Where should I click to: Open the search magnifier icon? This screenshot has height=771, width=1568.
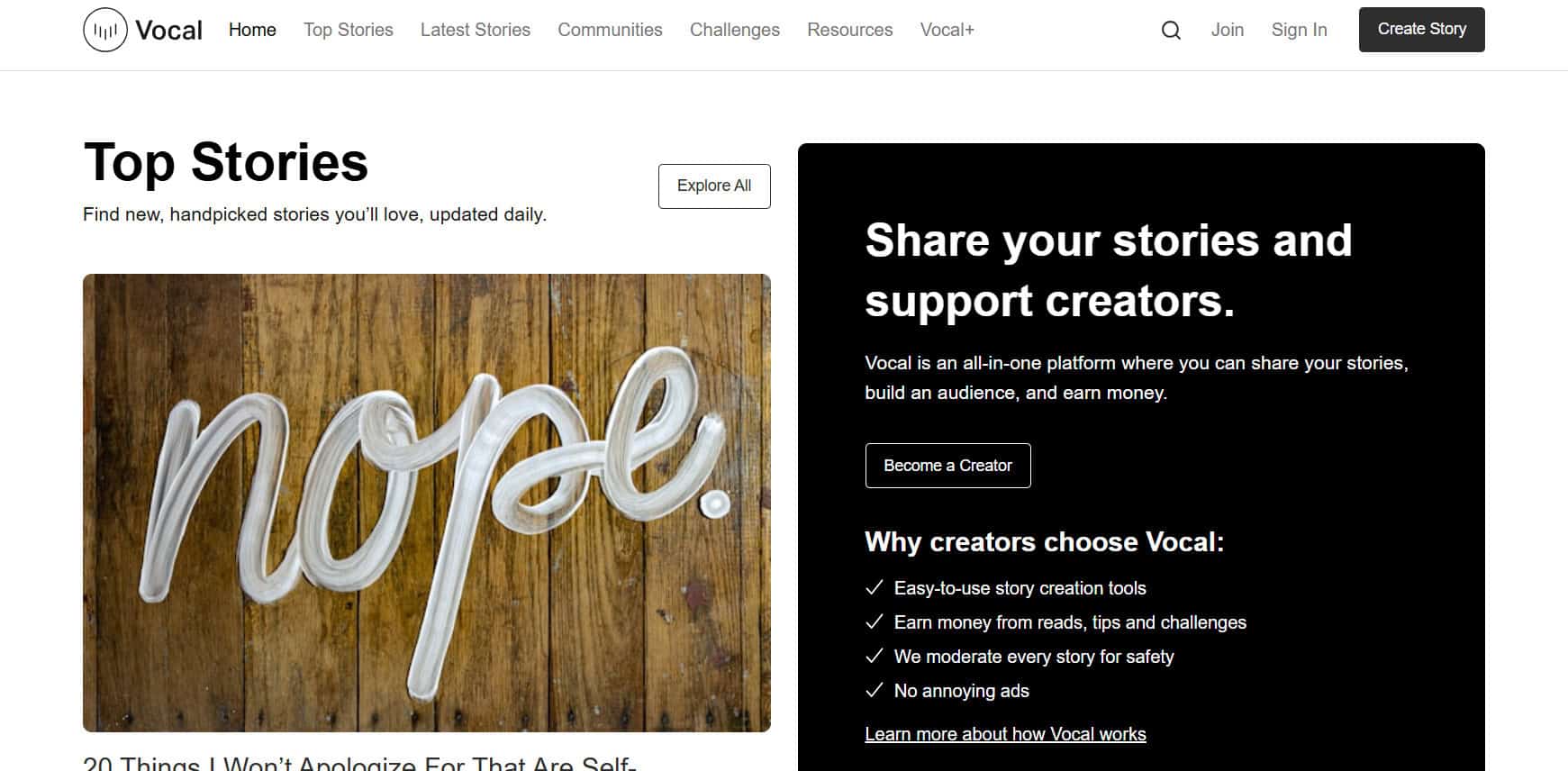(x=1171, y=30)
